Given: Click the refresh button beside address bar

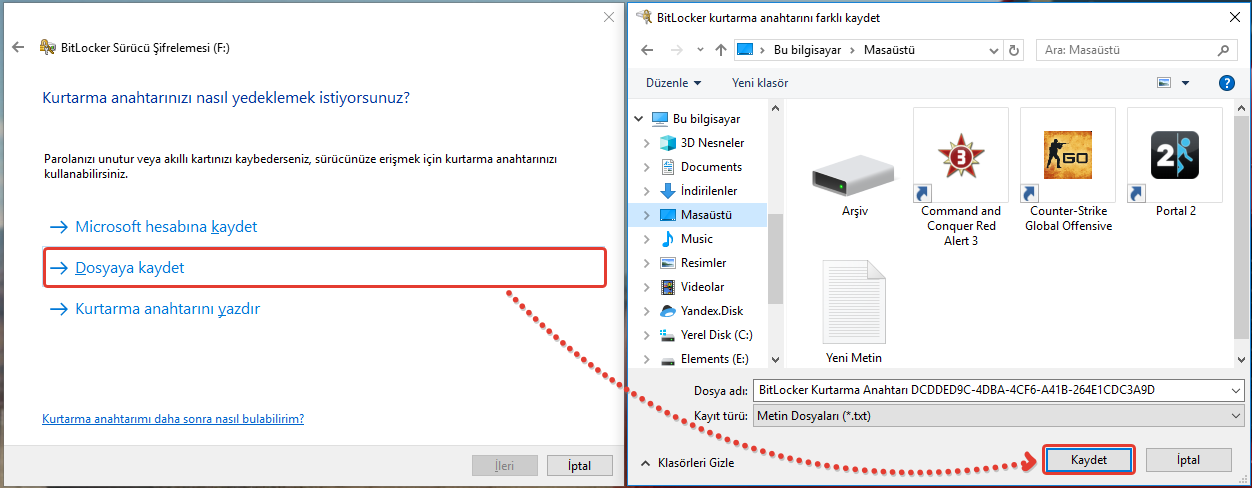Looking at the screenshot, I should pos(1015,50).
